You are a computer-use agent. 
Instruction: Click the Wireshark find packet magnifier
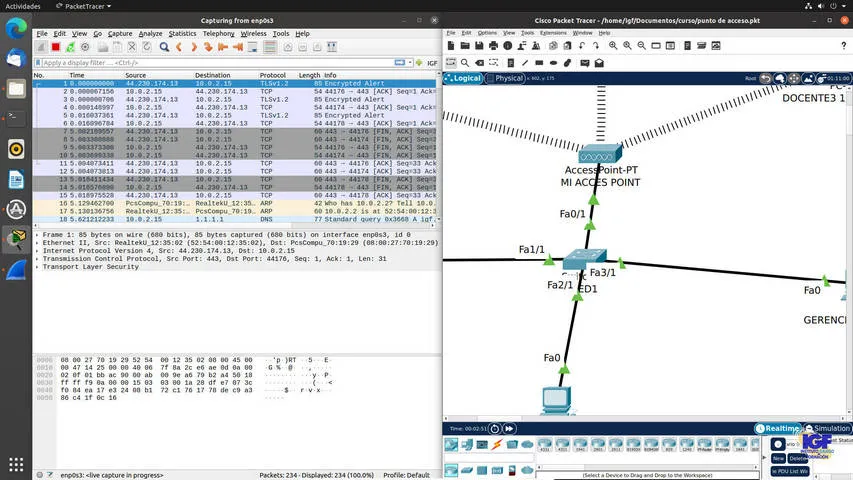click(x=164, y=47)
